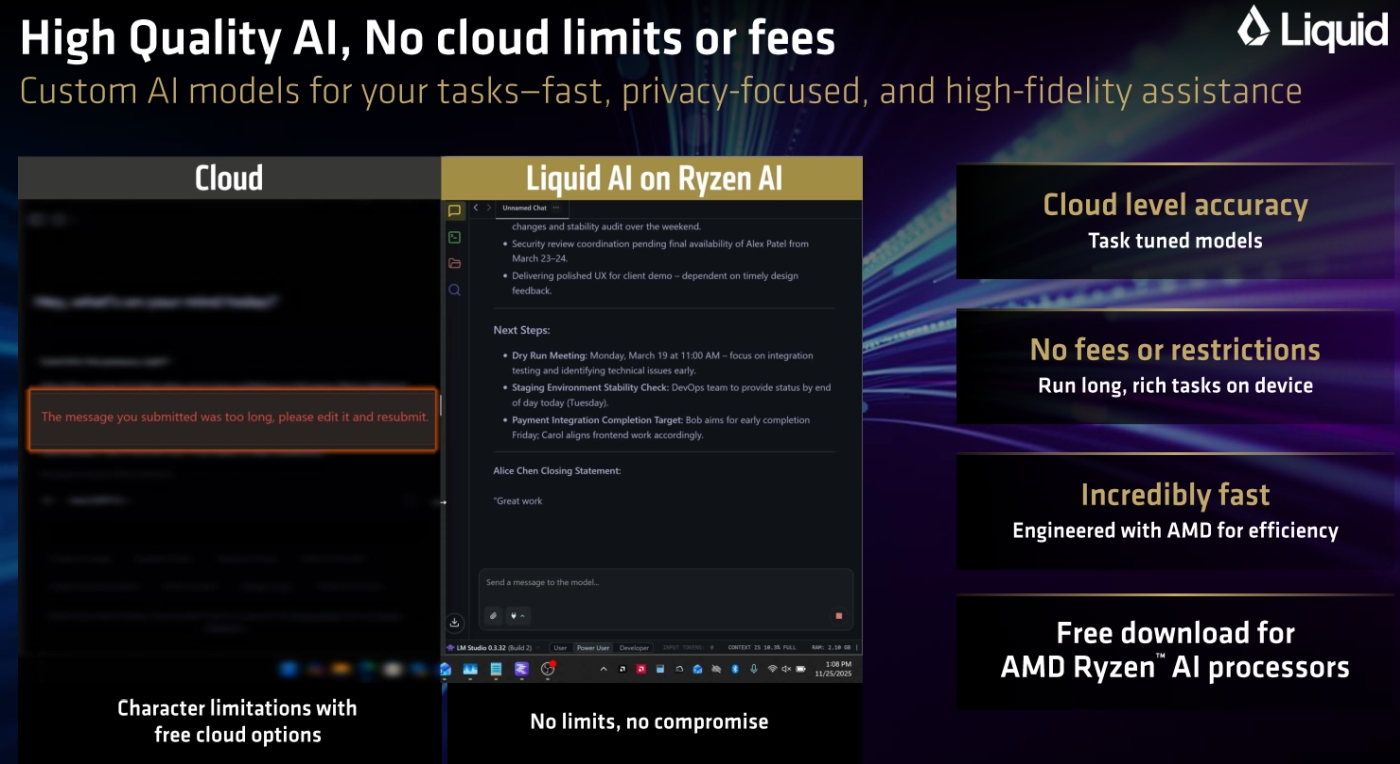Click the 'Cloud' column header
The width and height of the screenshot is (1400, 764).
229,178
